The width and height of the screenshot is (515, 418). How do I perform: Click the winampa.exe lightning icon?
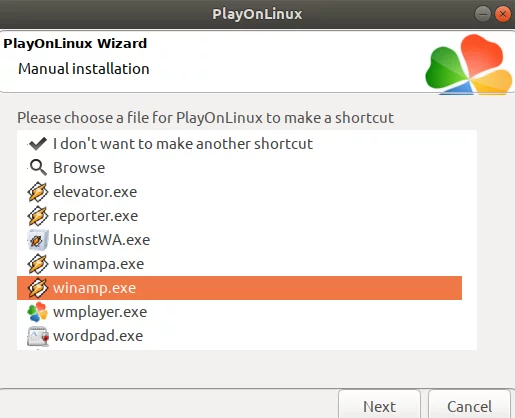[38, 264]
